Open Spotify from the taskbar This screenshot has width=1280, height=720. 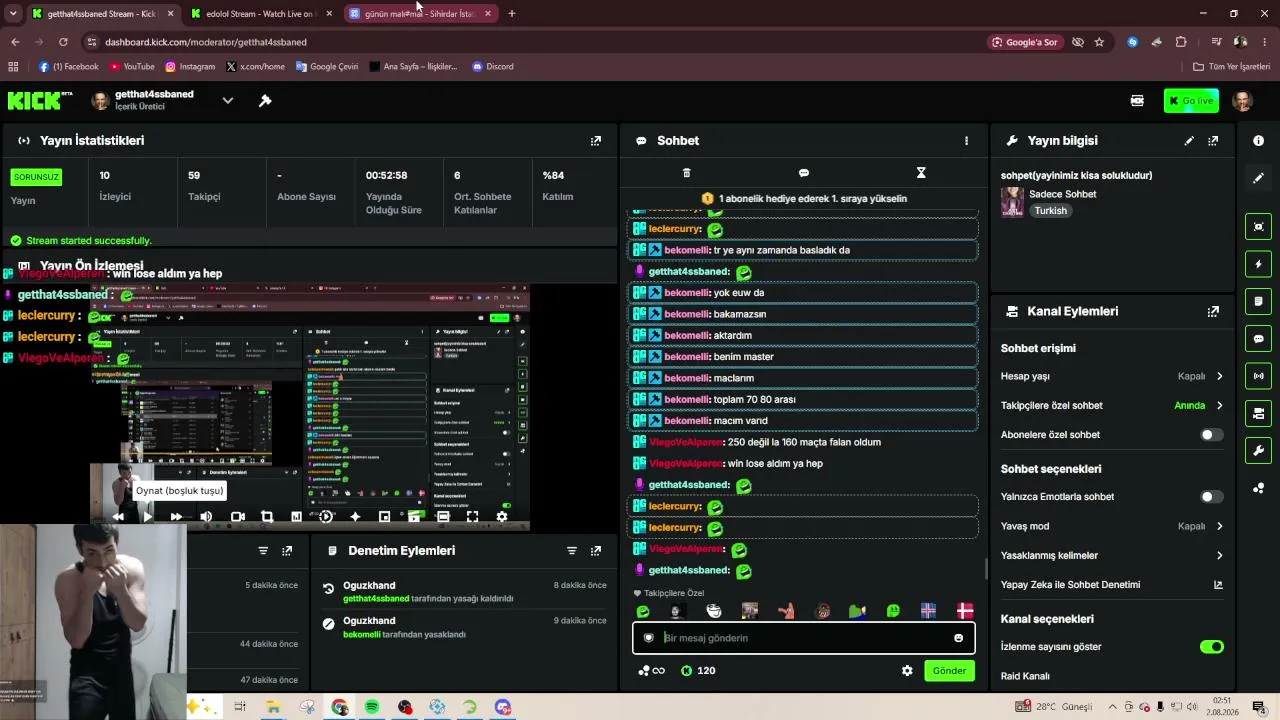pyautogui.click(x=372, y=707)
